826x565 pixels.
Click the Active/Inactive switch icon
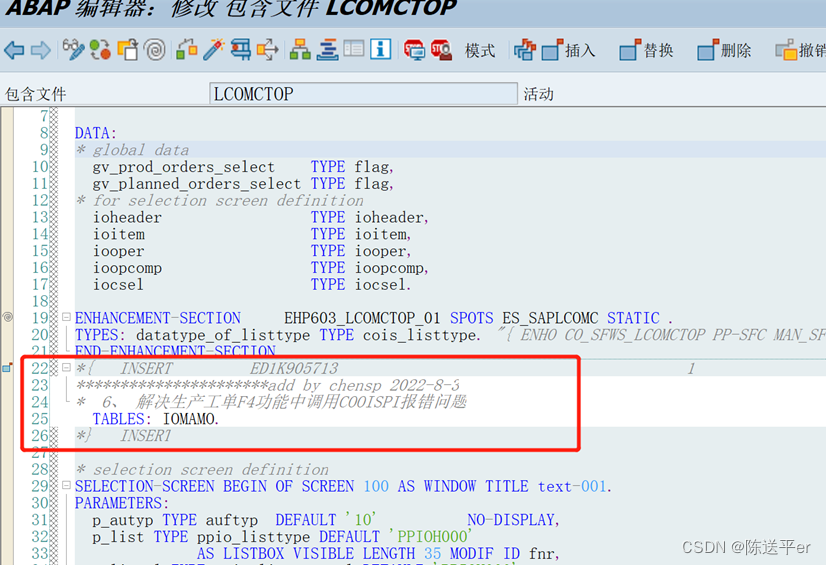coord(100,49)
